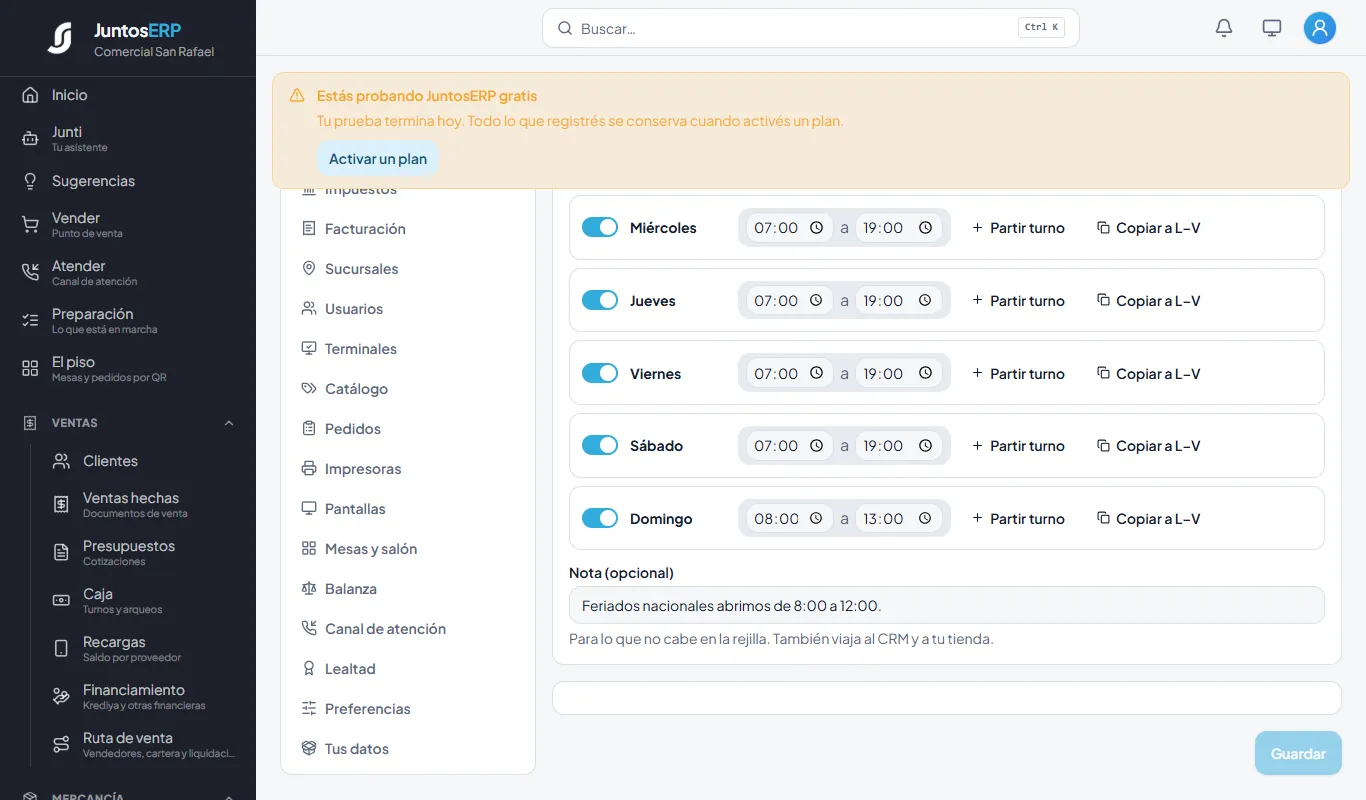Viewport: 1366px width, 800px height.
Task: Click the Sugerencias lightbulb icon
Action: point(30,181)
